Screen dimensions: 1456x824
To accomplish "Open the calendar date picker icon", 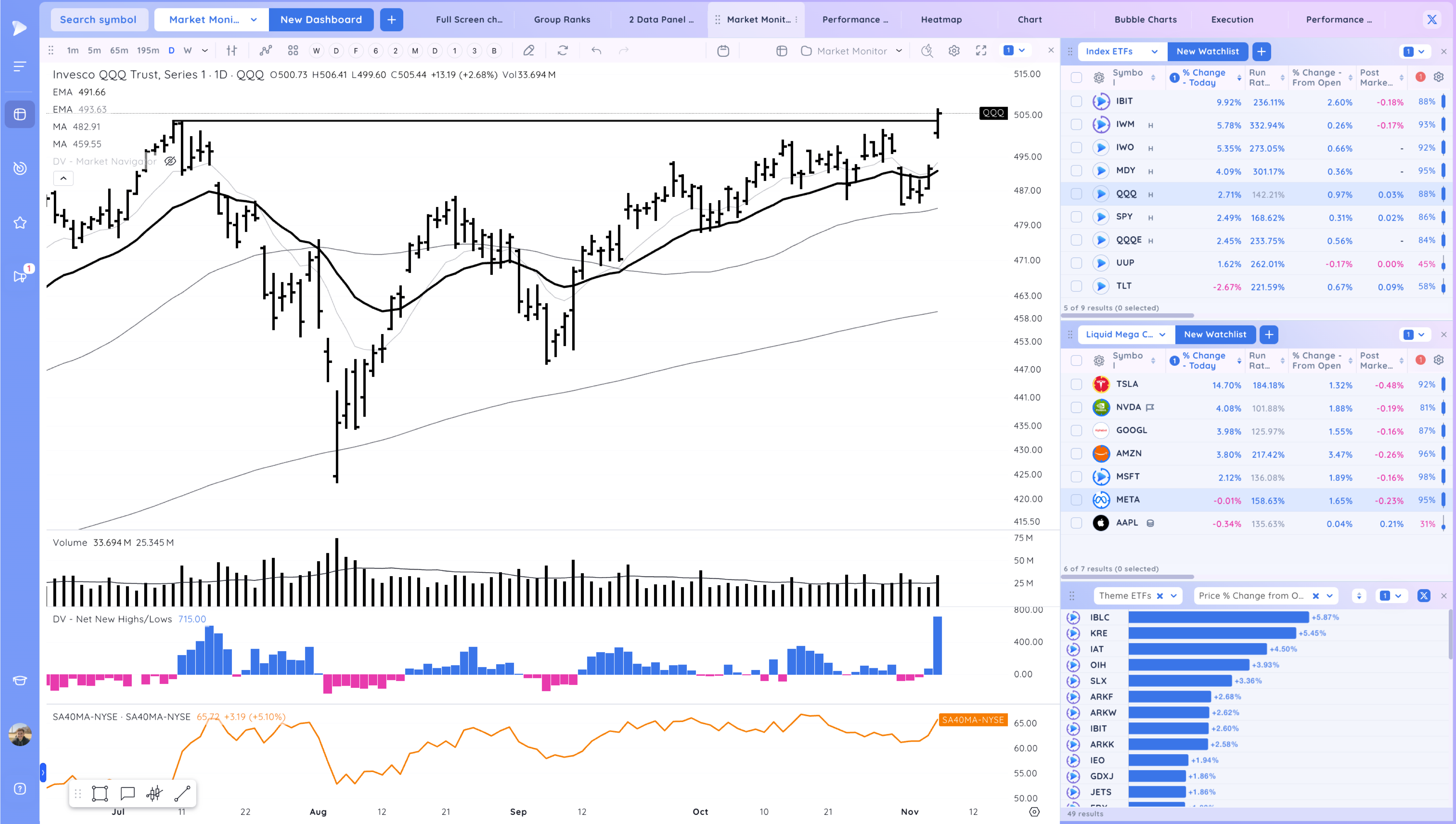I will (723, 51).
